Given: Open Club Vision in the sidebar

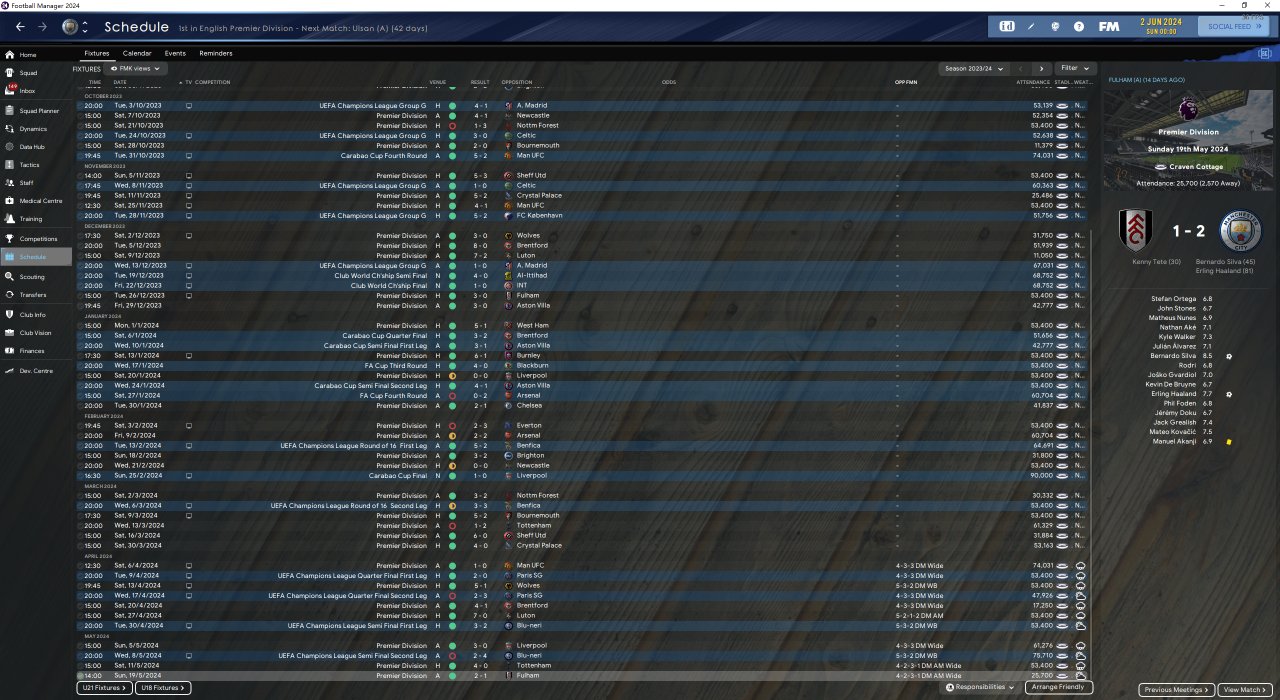Looking at the screenshot, I should click(35, 333).
